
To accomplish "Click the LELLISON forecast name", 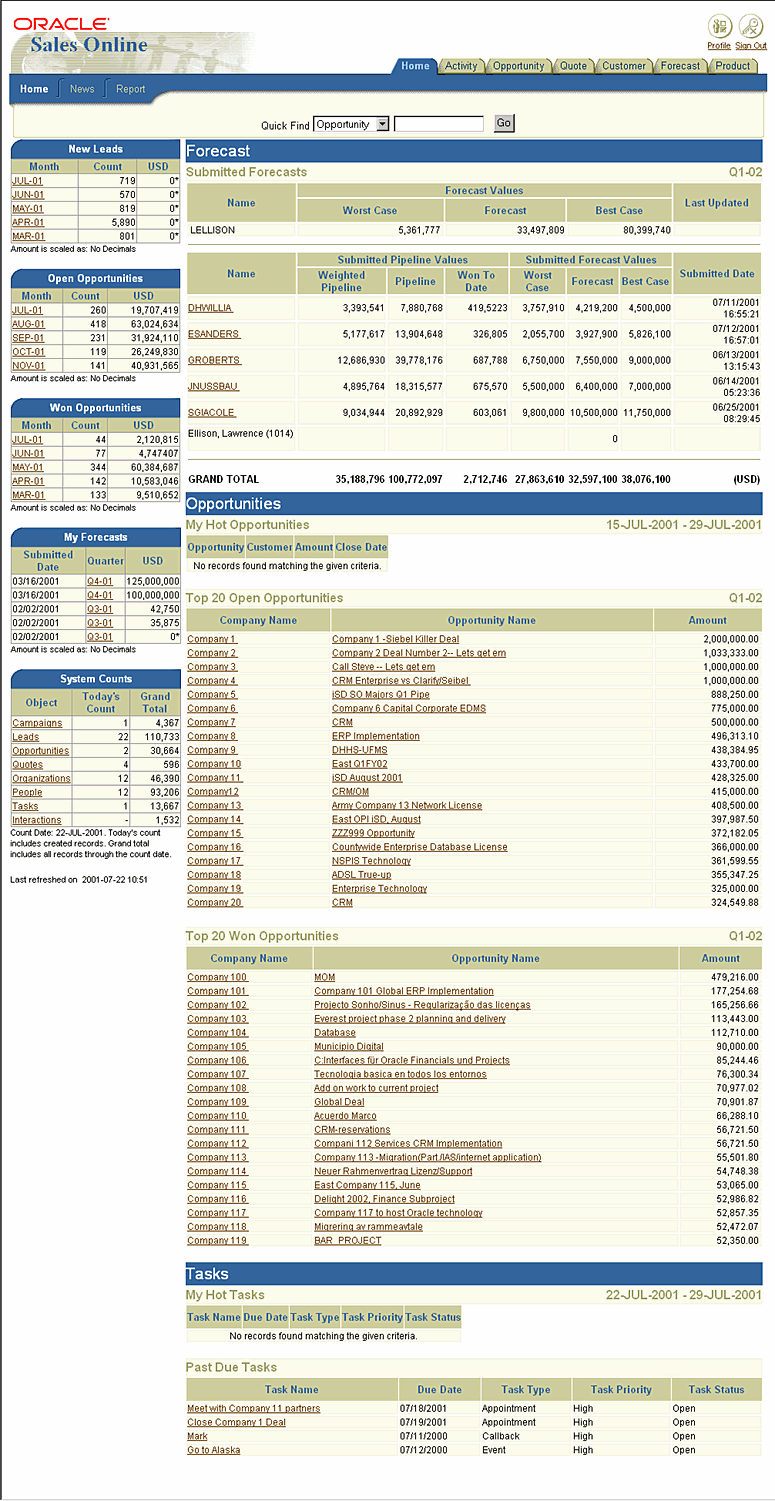I will (x=212, y=230).
